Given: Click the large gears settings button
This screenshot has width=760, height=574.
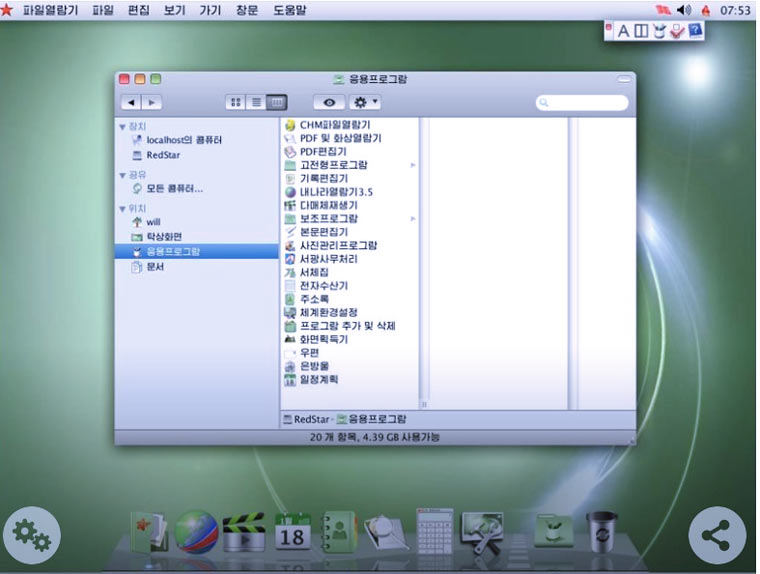Looking at the screenshot, I should [x=32, y=535].
